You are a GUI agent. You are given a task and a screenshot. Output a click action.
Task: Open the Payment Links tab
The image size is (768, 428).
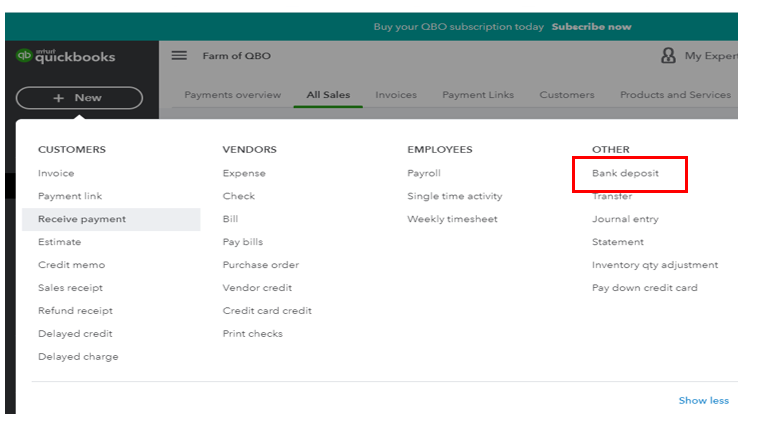pyautogui.click(x=478, y=95)
